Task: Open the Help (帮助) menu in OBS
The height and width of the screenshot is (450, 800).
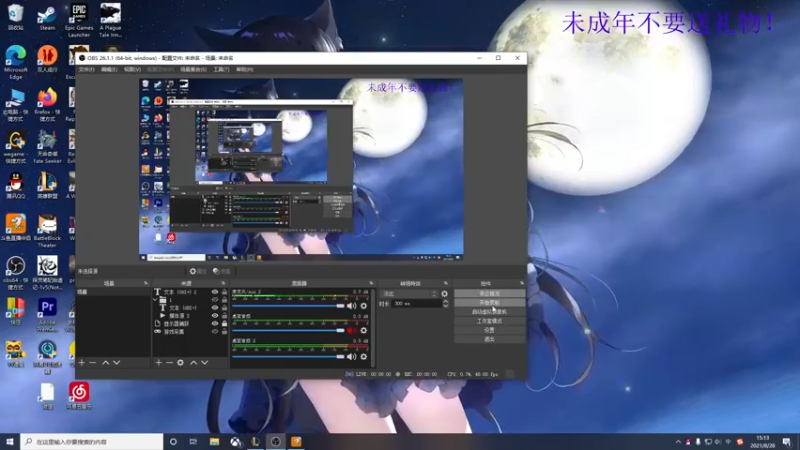Action: (x=244, y=69)
